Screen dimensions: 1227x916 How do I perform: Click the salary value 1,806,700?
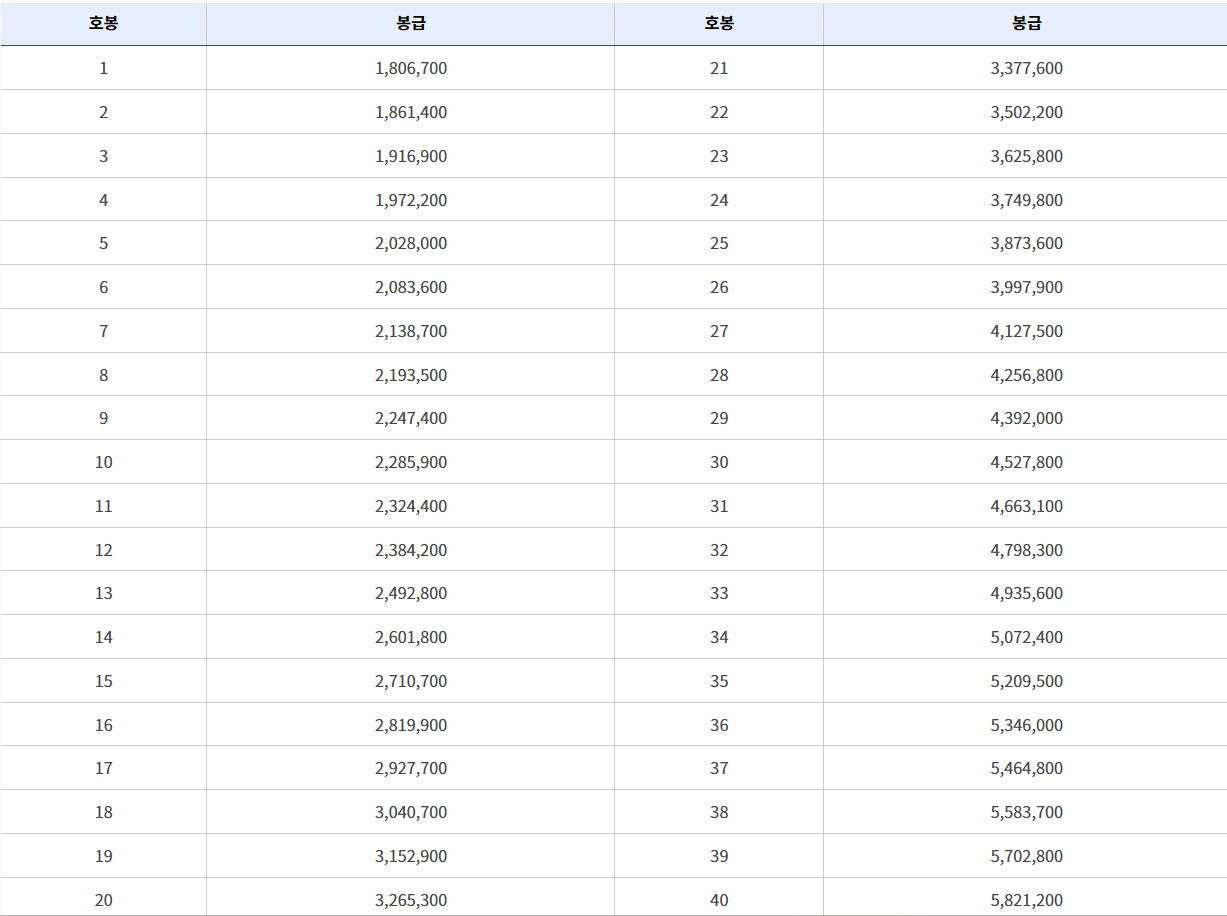click(x=411, y=69)
